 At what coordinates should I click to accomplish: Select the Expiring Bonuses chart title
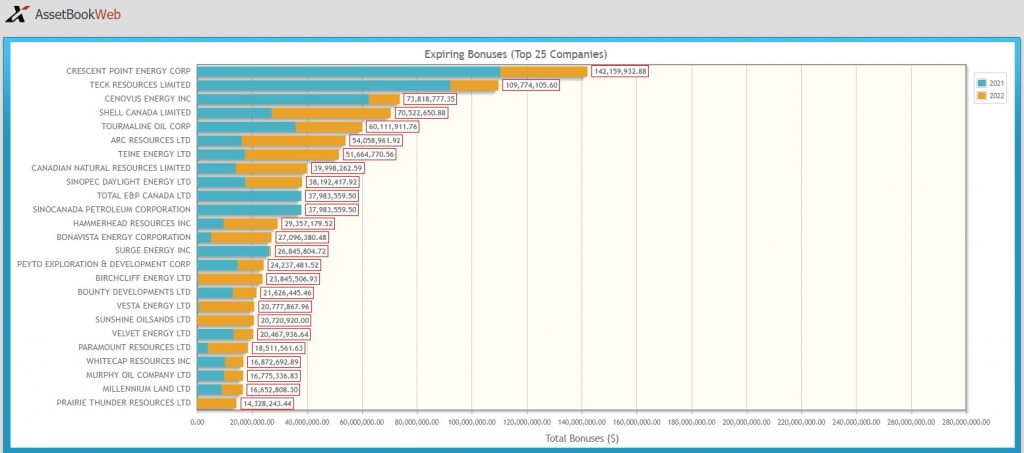pyautogui.click(x=516, y=54)
